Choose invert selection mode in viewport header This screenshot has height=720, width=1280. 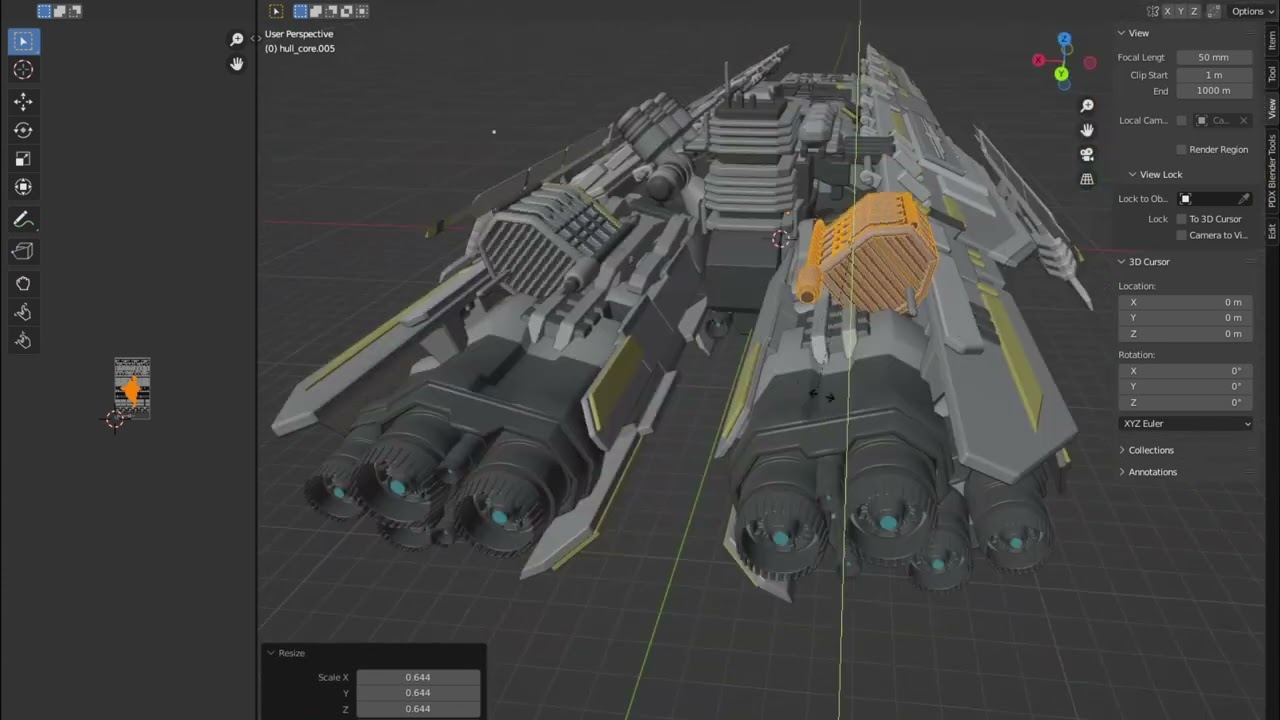click(346, 11)
